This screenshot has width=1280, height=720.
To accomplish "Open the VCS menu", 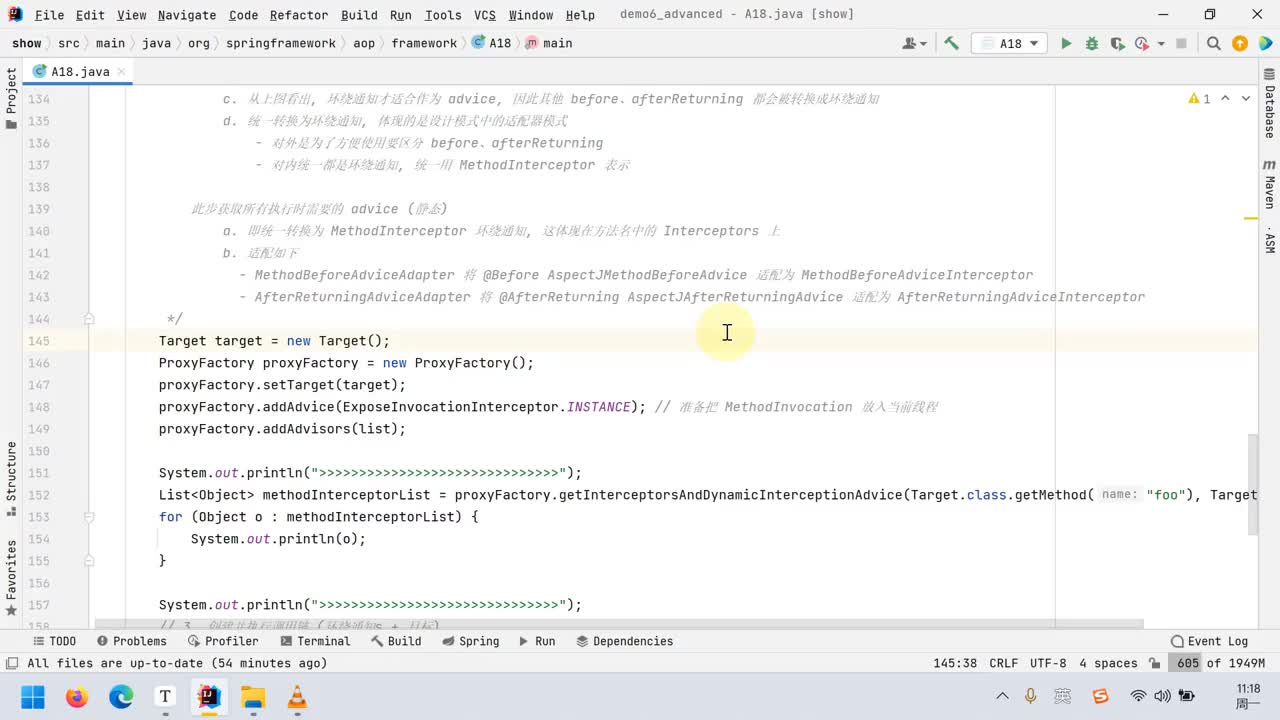I will 485,15.
